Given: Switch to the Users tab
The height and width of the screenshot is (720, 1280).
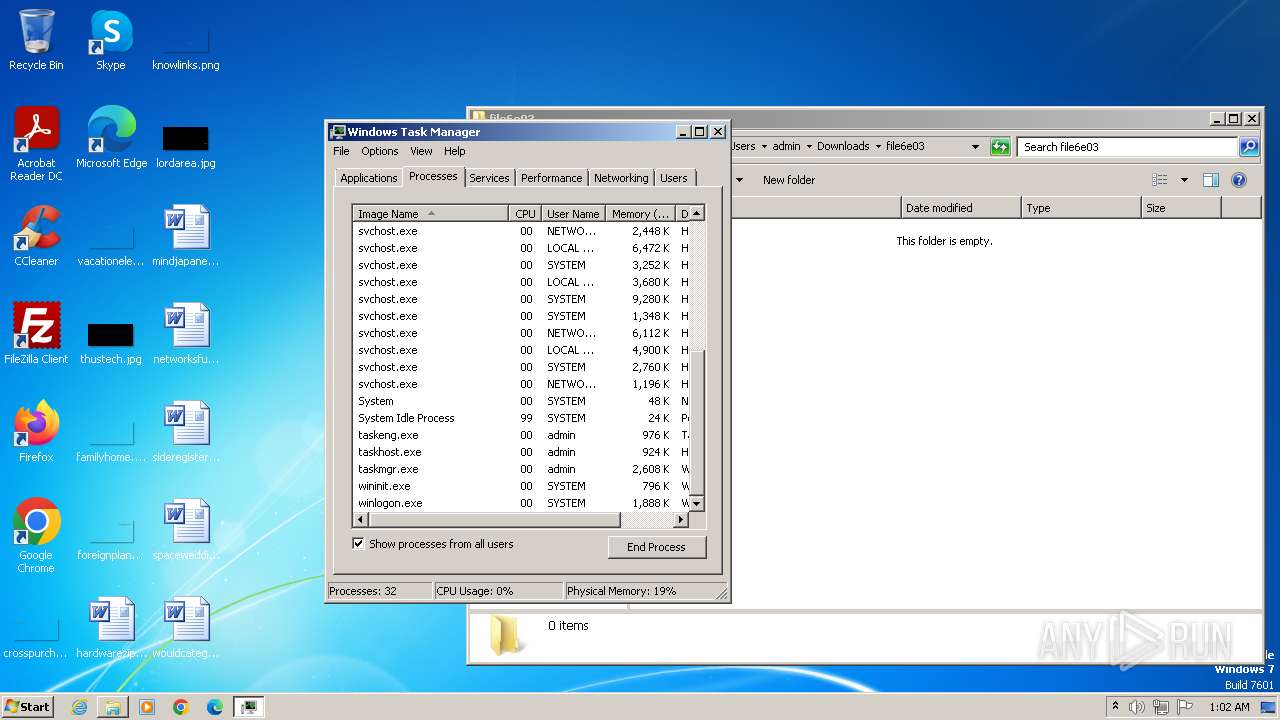Looking at the screenshot, I should tap(674, 178).
